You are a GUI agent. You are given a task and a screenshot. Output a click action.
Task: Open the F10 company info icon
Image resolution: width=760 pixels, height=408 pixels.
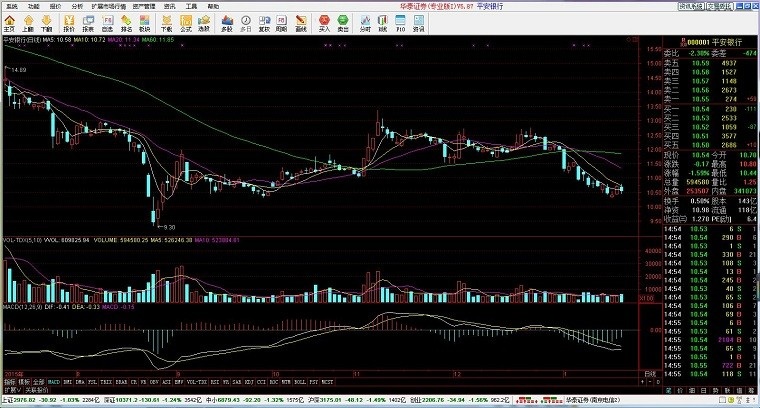(x=400, y=23)
